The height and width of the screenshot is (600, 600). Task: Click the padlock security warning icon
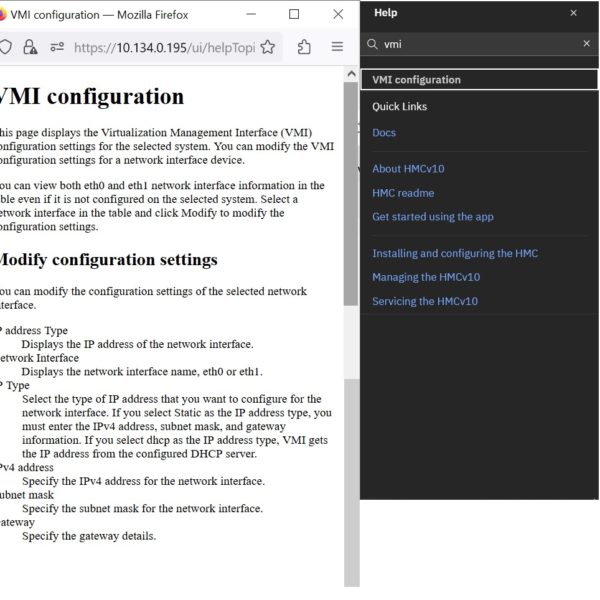tap(30, 47)
